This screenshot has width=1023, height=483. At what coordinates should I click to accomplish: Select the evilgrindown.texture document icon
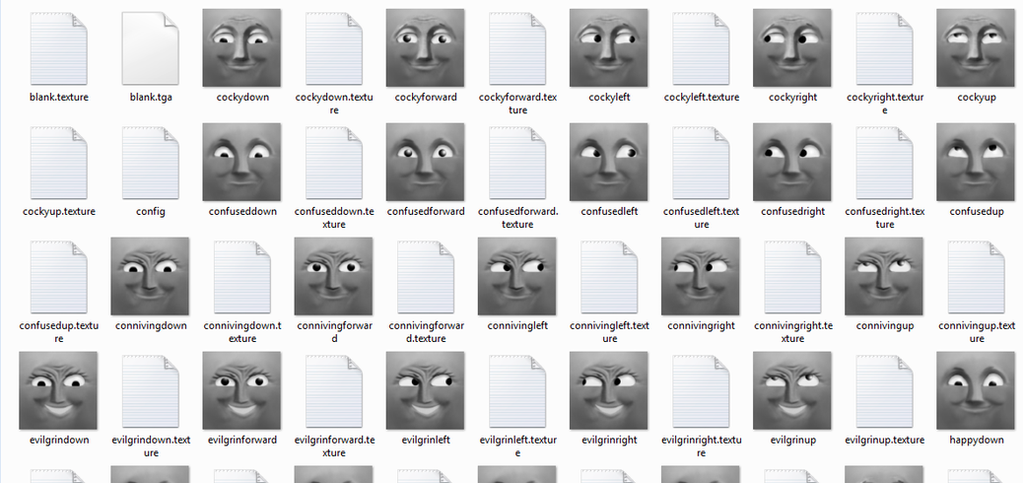[150, 391]
